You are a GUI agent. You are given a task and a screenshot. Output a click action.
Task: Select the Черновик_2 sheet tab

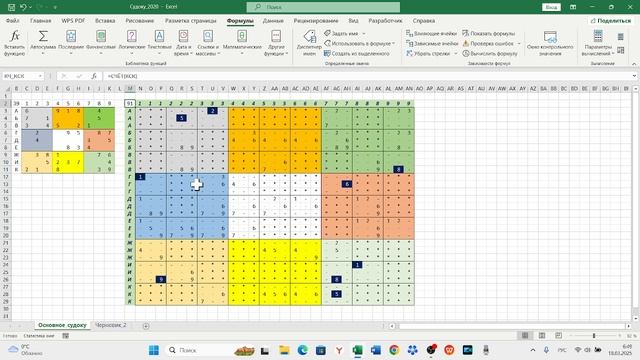[111, 325]
